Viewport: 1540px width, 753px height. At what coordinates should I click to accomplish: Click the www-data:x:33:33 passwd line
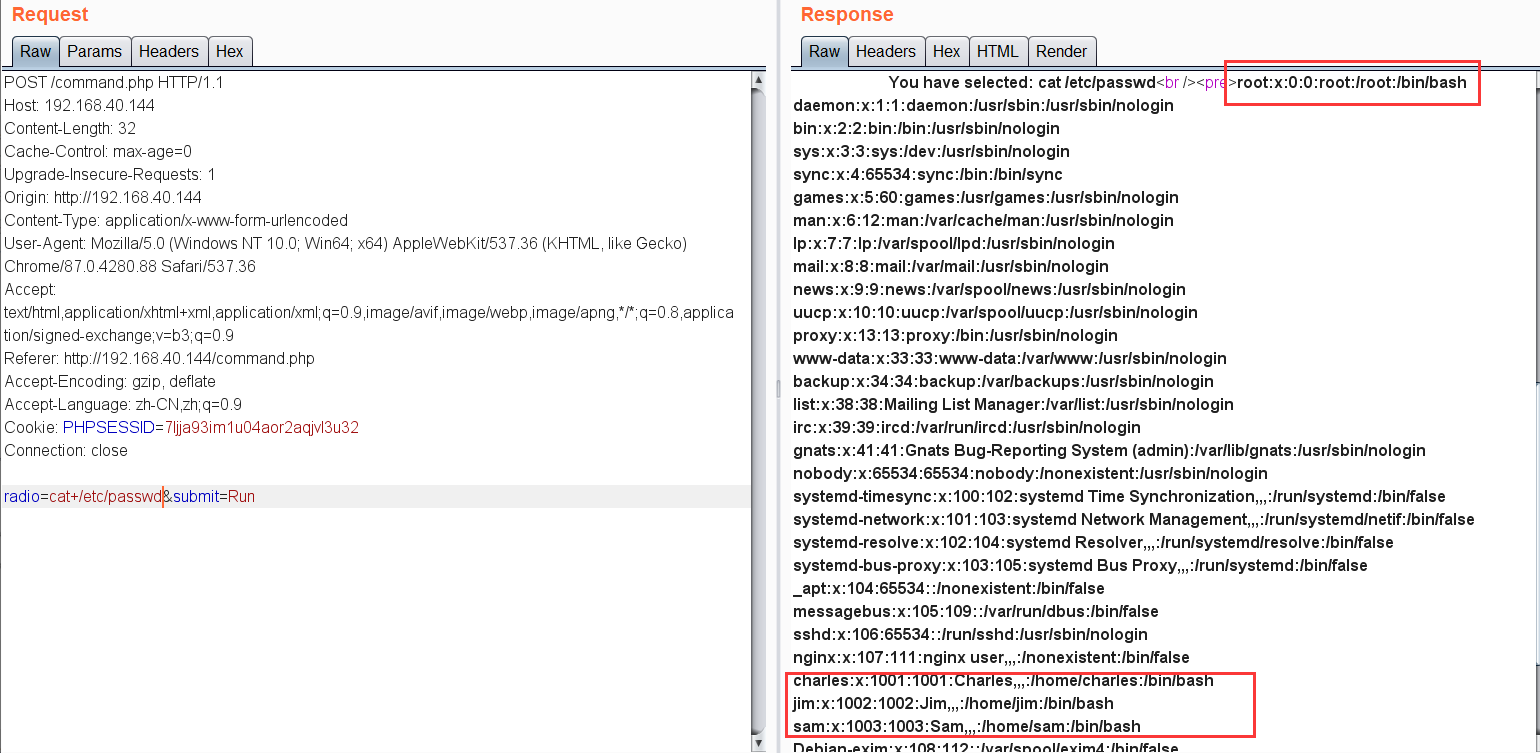1009,358
